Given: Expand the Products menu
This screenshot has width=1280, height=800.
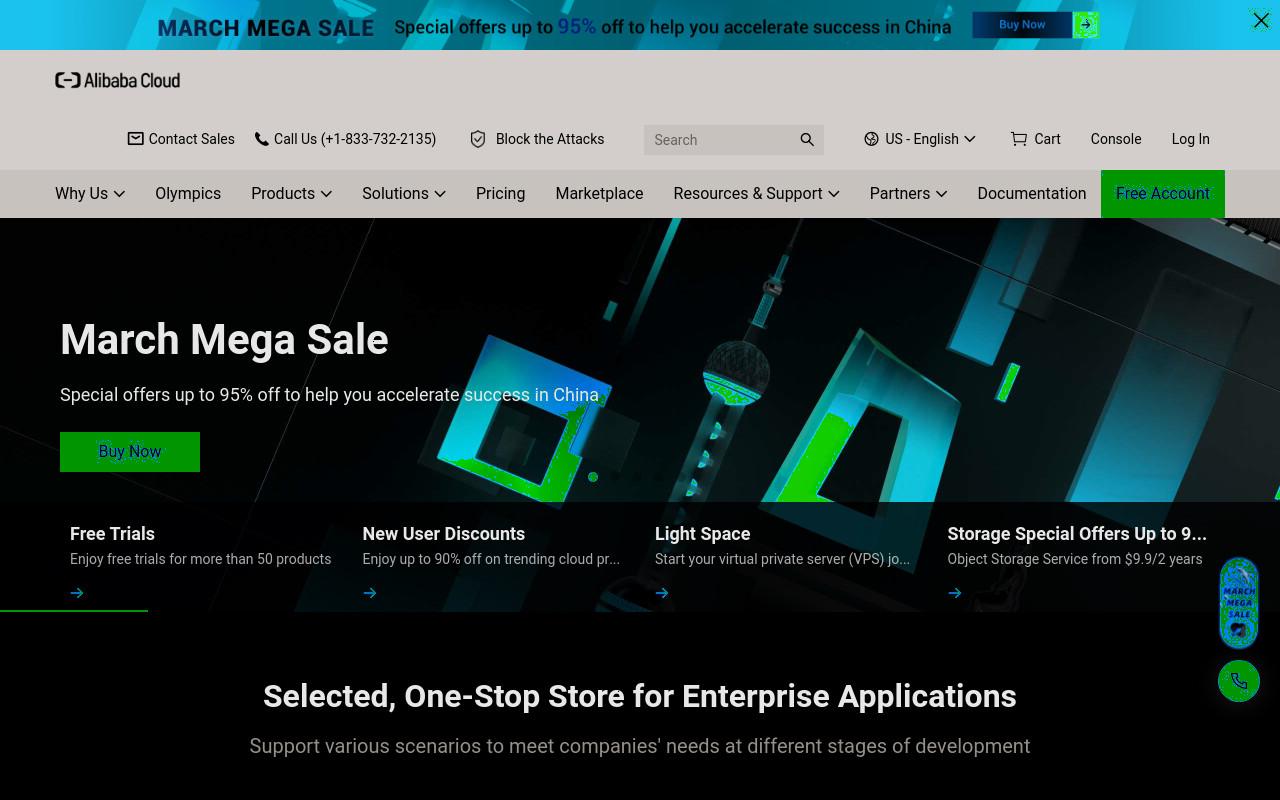Looking at the screenshot, I should (291, 193).
